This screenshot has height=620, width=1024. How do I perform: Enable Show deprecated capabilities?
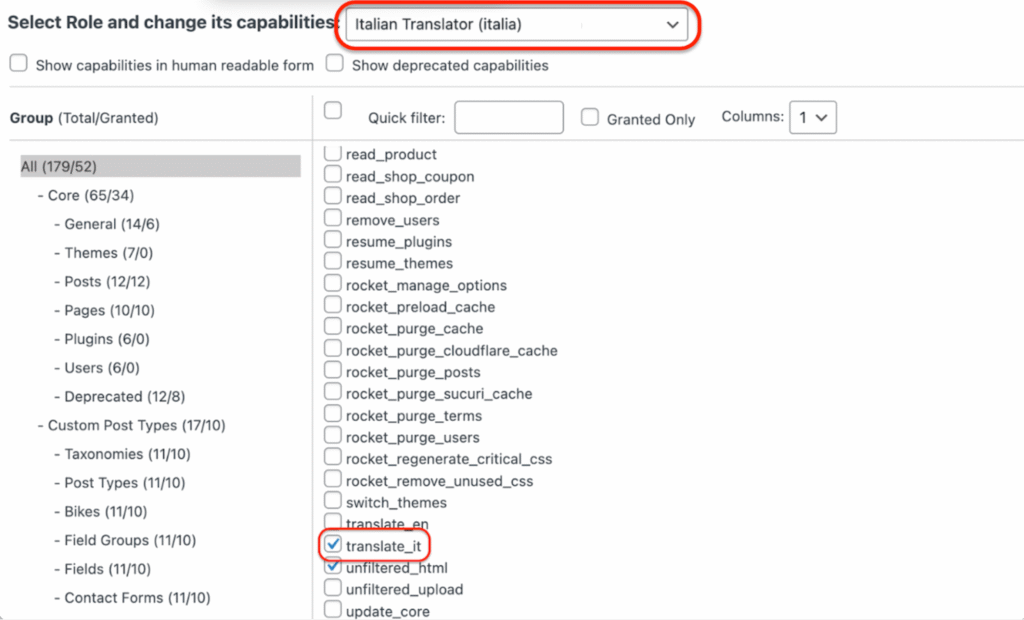[x=334, y=63]
